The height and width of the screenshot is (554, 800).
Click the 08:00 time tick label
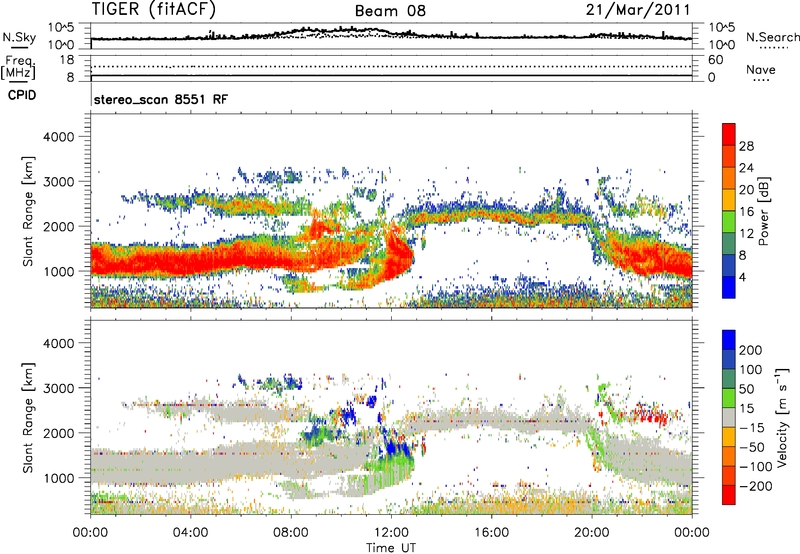(291, 533)
